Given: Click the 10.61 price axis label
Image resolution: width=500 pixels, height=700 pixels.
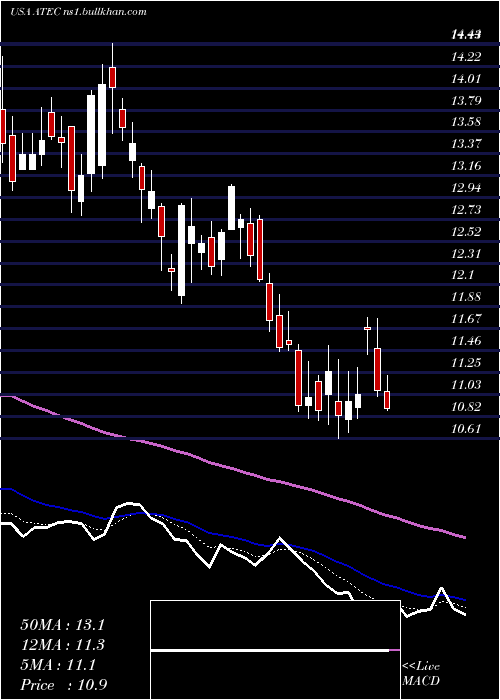Looking at the screenshot, I should 466,429.
